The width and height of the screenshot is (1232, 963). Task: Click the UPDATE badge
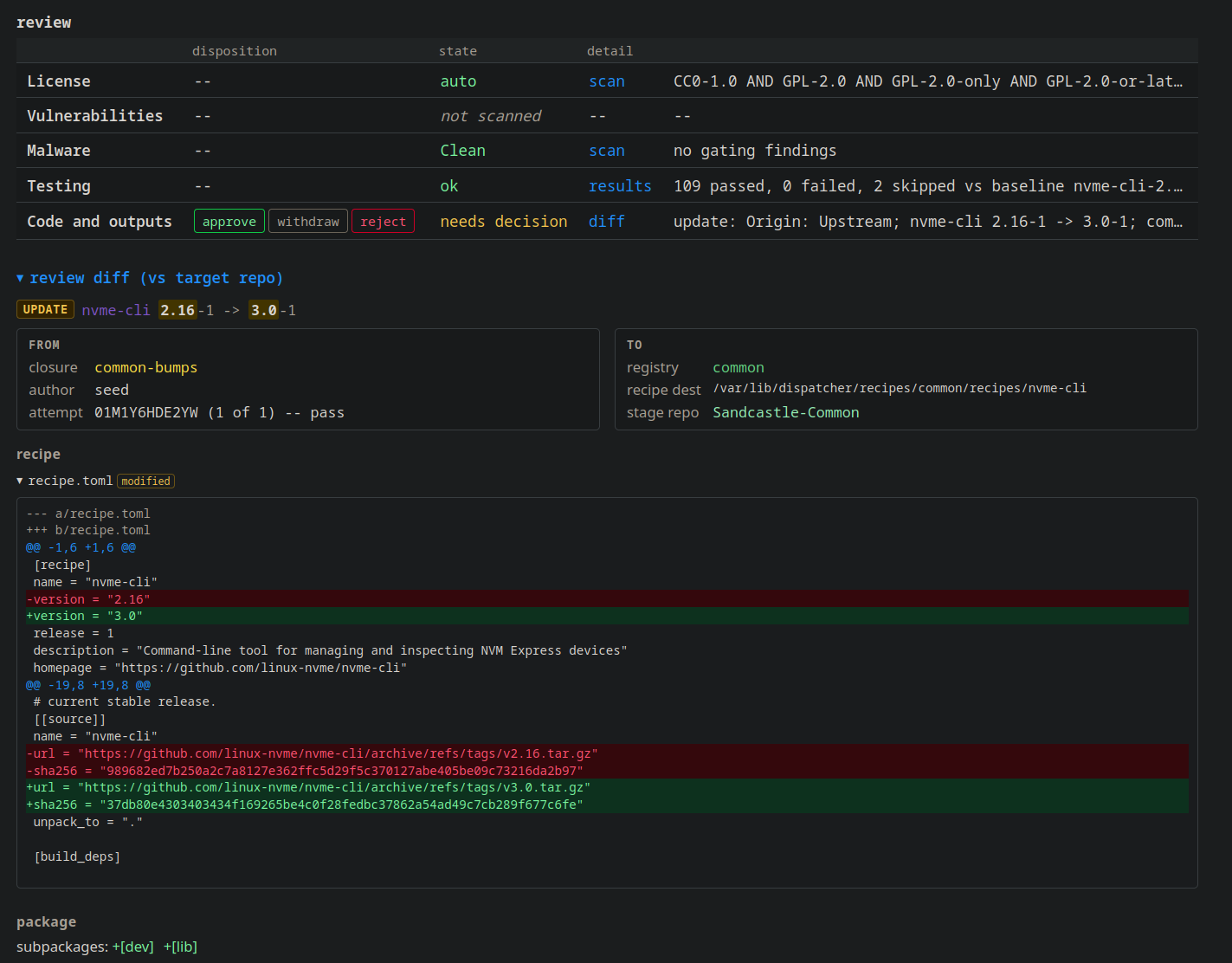[x=45, y=309]
